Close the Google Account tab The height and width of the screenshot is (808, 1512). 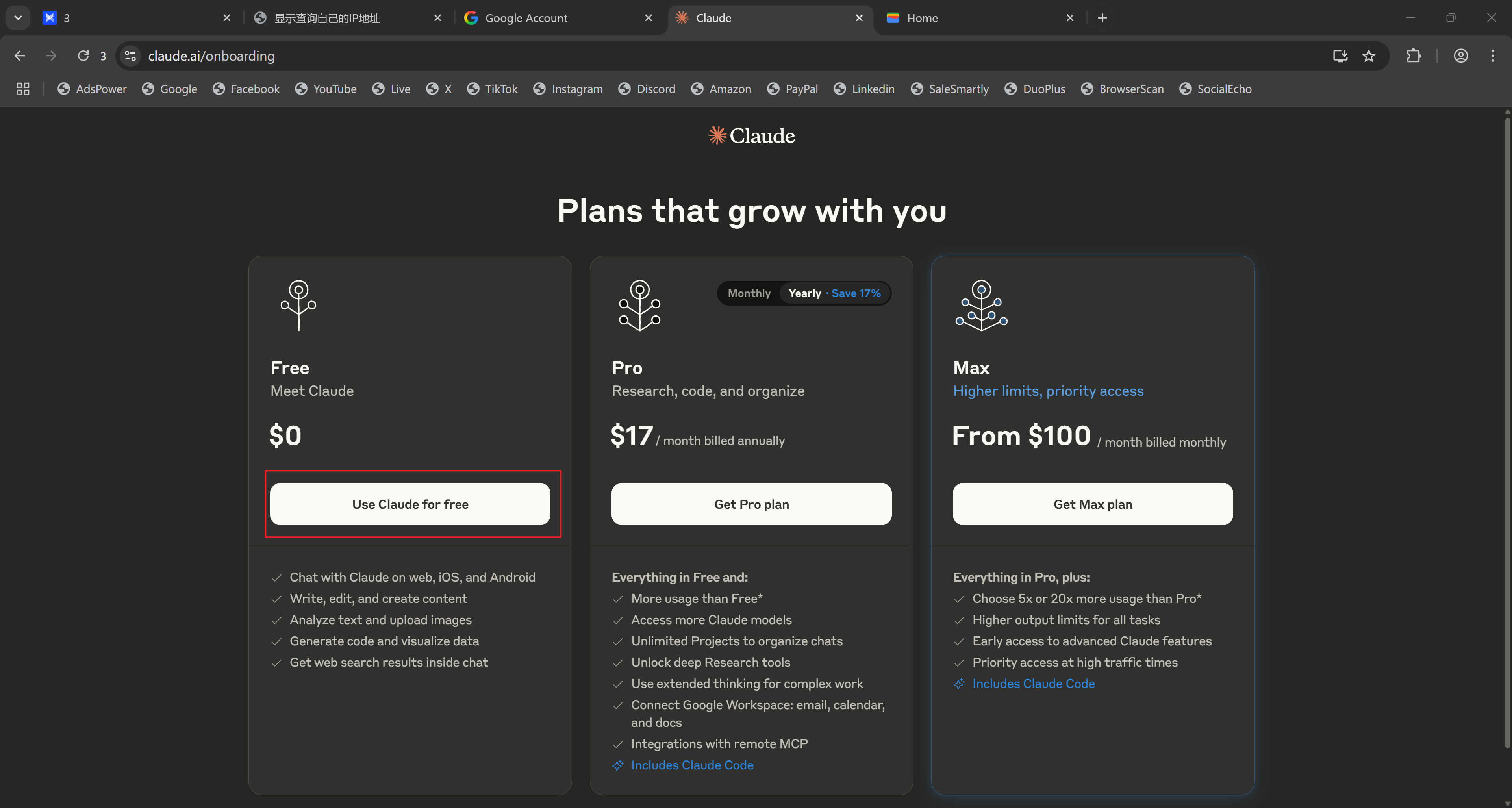649,18
